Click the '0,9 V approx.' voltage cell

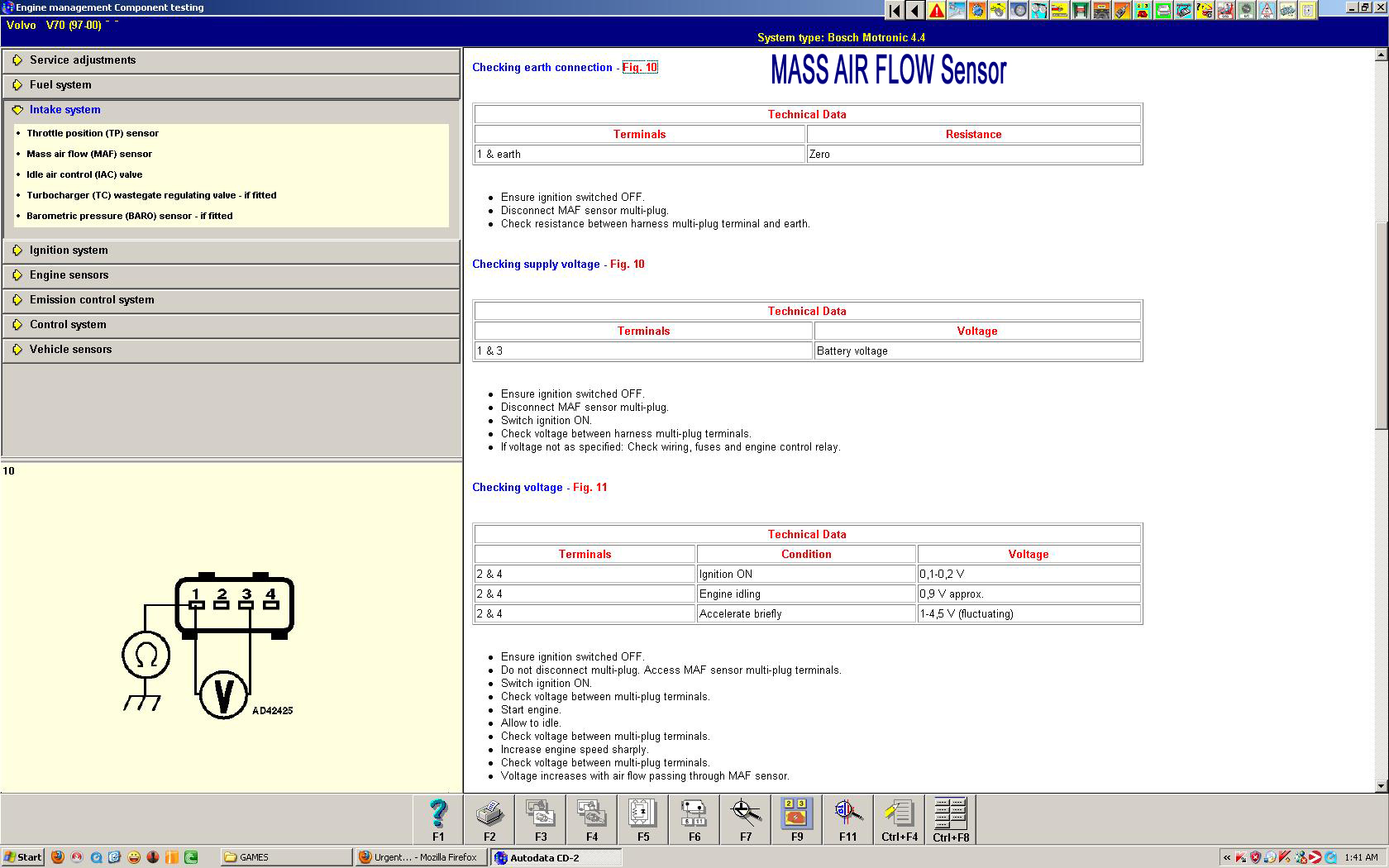tap(1029, 594)
